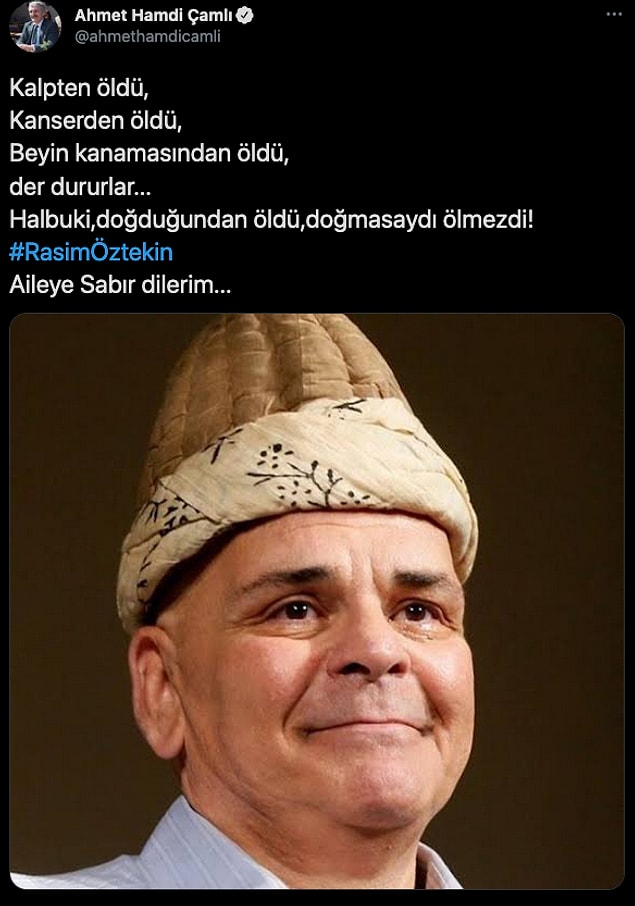
Task: Click the display name Ahmet Hamdi Çamlı
Action: point(154,16)
